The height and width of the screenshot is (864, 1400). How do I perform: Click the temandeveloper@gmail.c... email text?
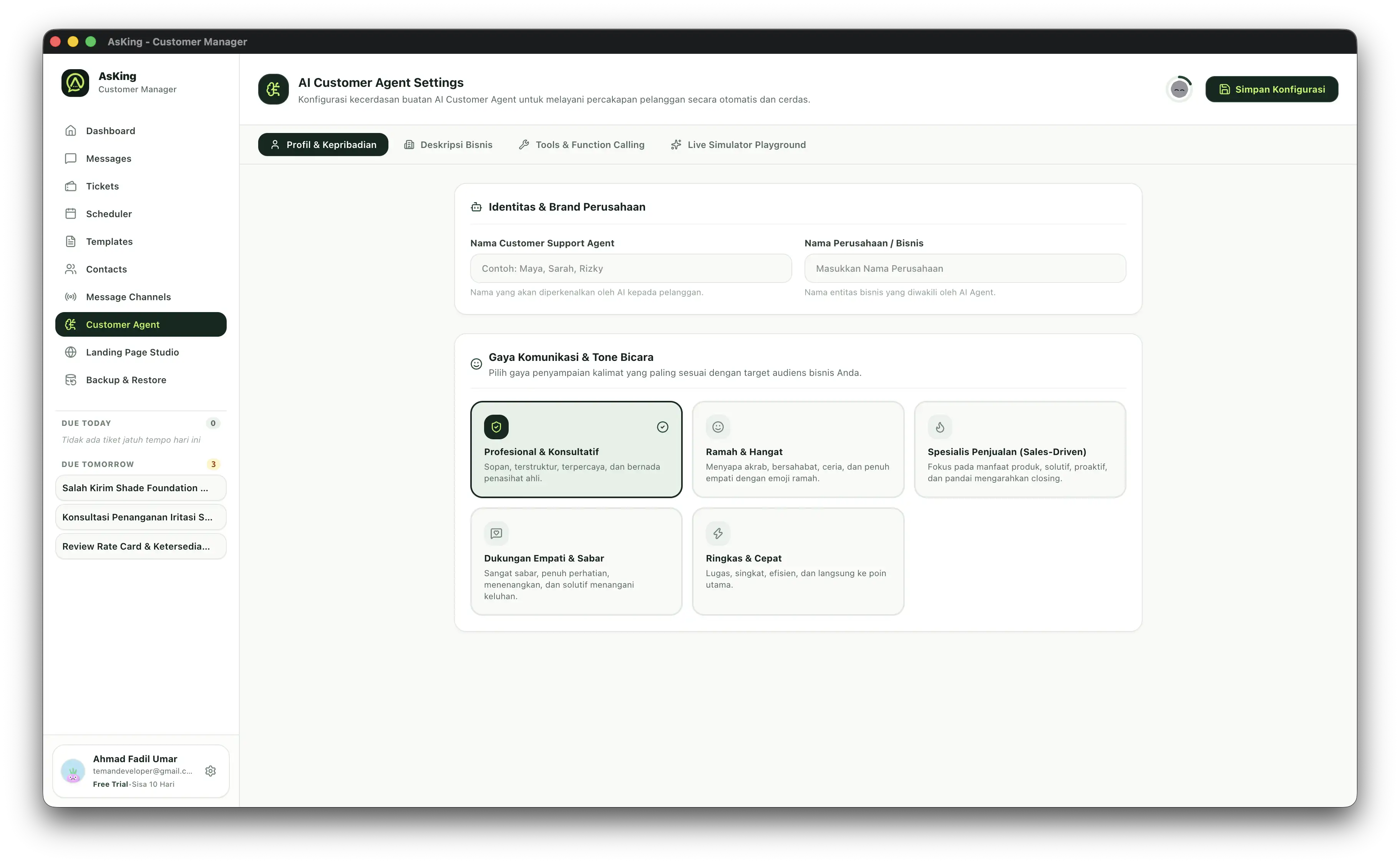click(142, 771)
